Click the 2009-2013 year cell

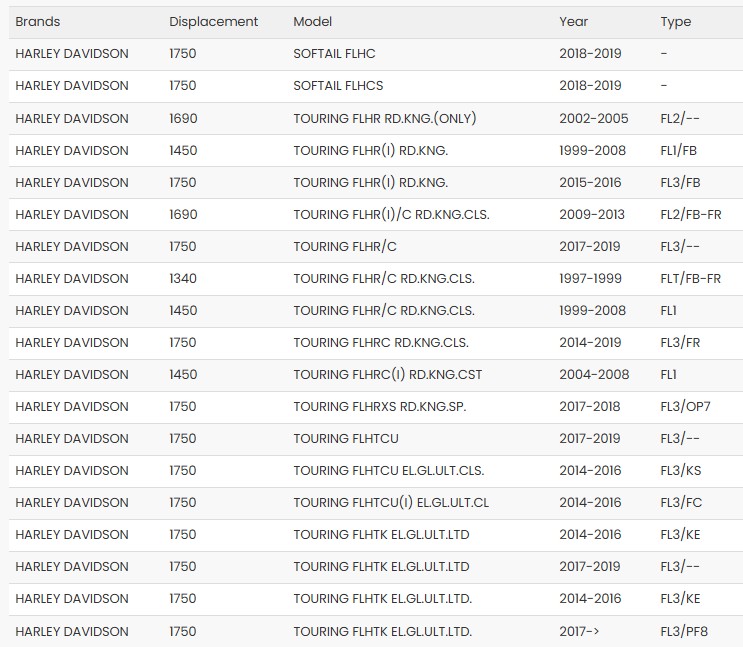click(591, 214)
